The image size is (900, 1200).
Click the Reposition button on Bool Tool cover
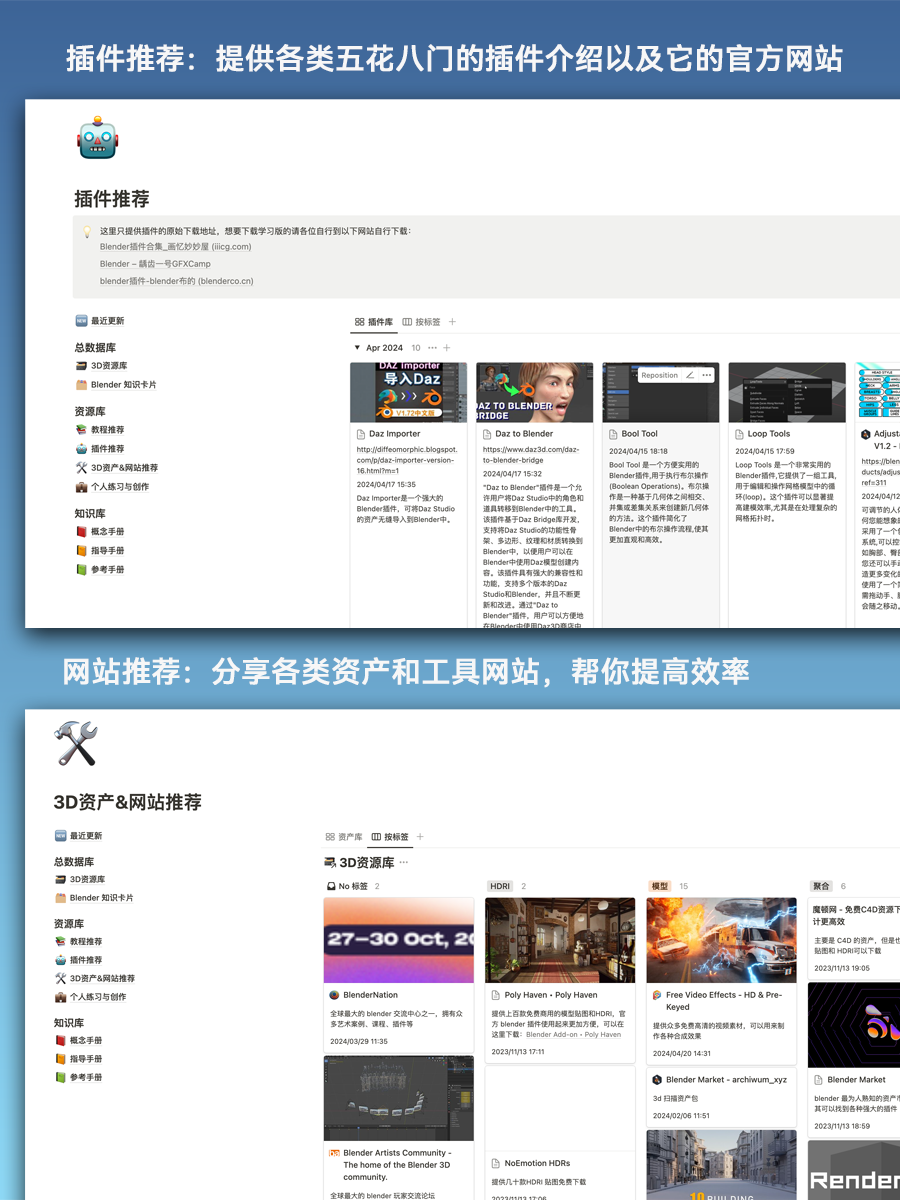[x=659, y=375]
